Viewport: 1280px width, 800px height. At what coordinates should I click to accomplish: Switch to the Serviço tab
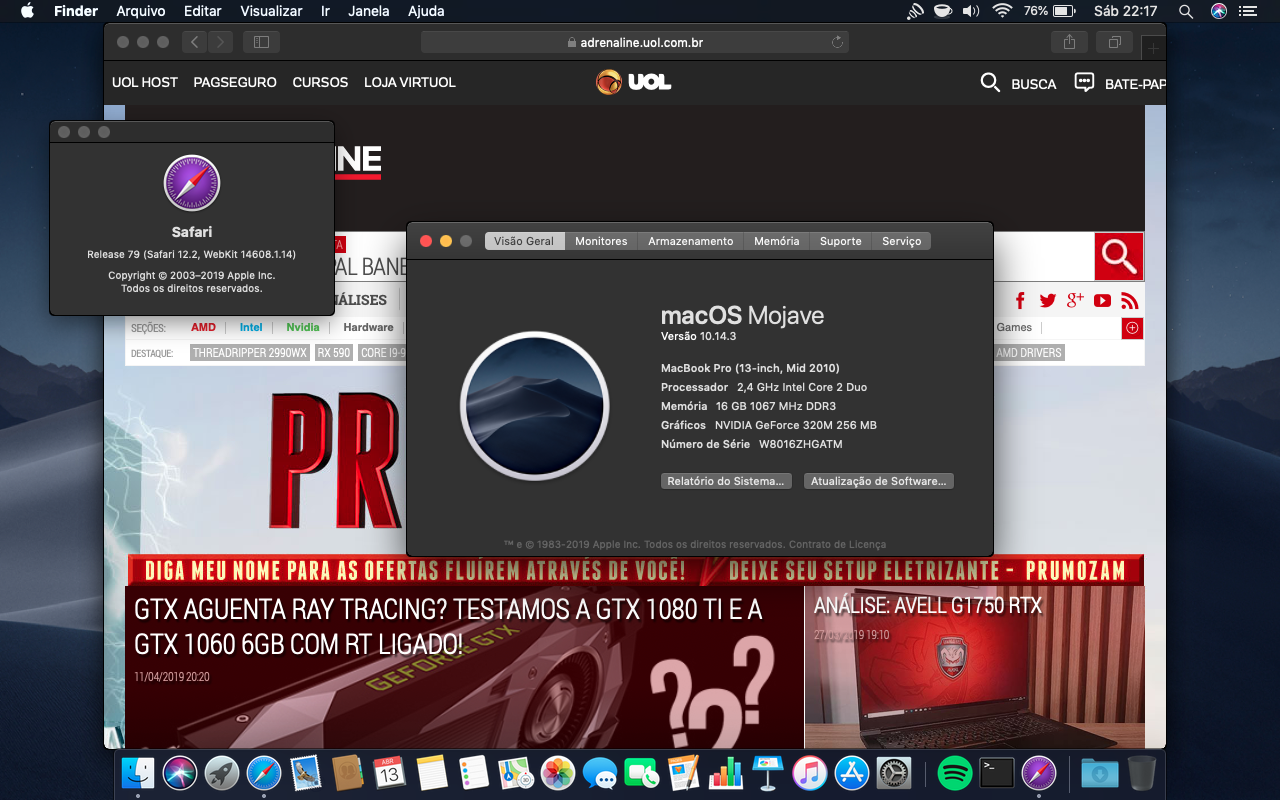(x=902, y=241)
